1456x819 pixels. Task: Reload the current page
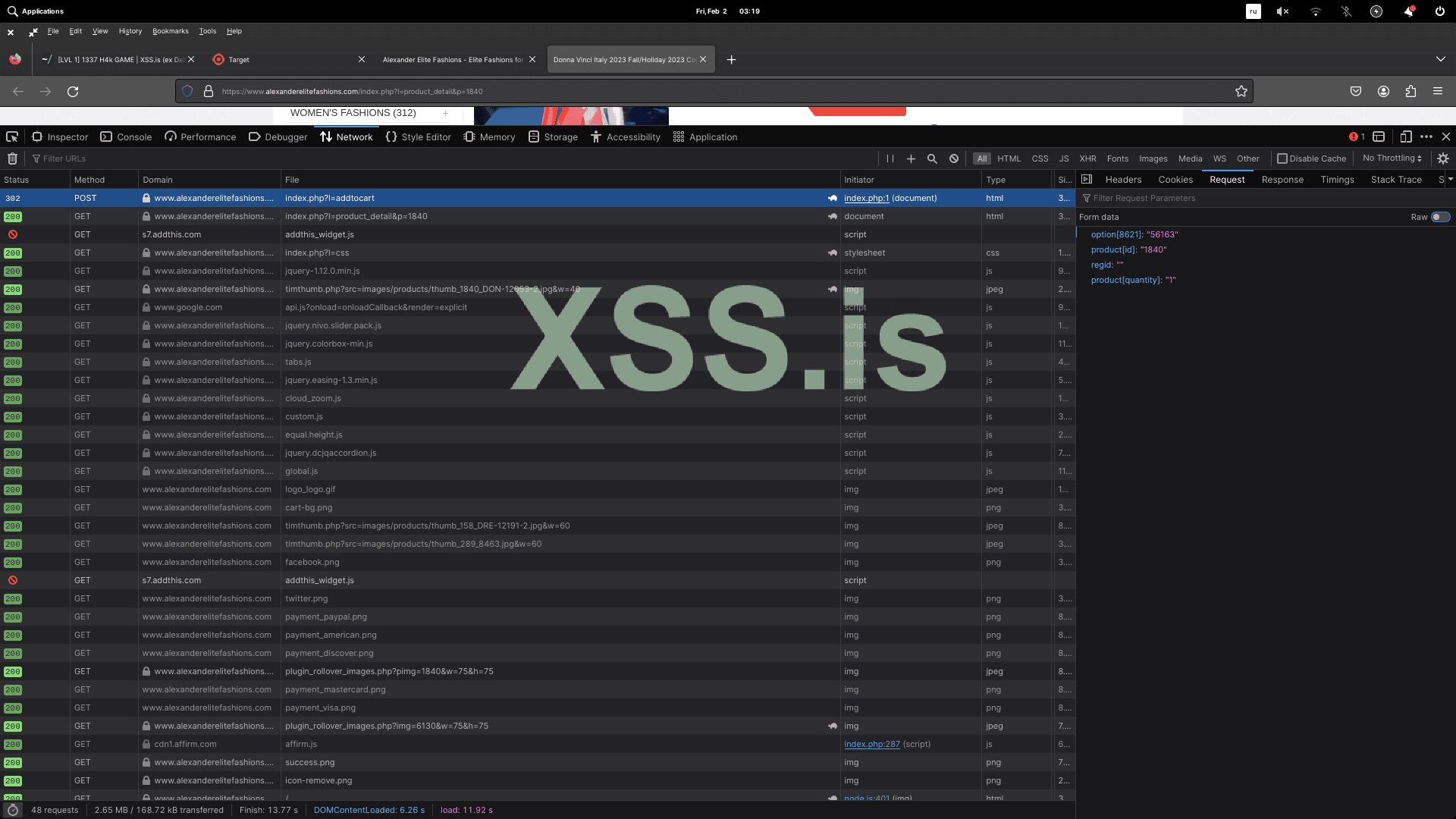tap(73, 92)
